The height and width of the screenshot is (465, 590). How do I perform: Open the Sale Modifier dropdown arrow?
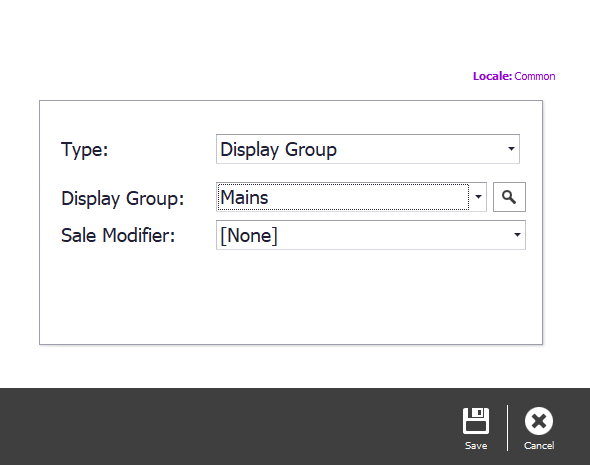point(517,235)
